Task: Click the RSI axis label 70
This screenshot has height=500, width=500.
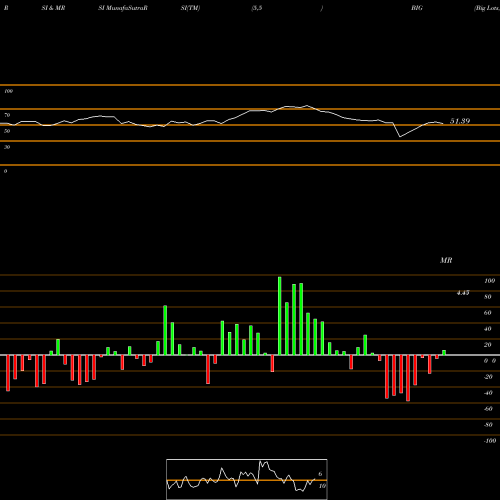Action: pyautogui.click(x=7, y=115)
